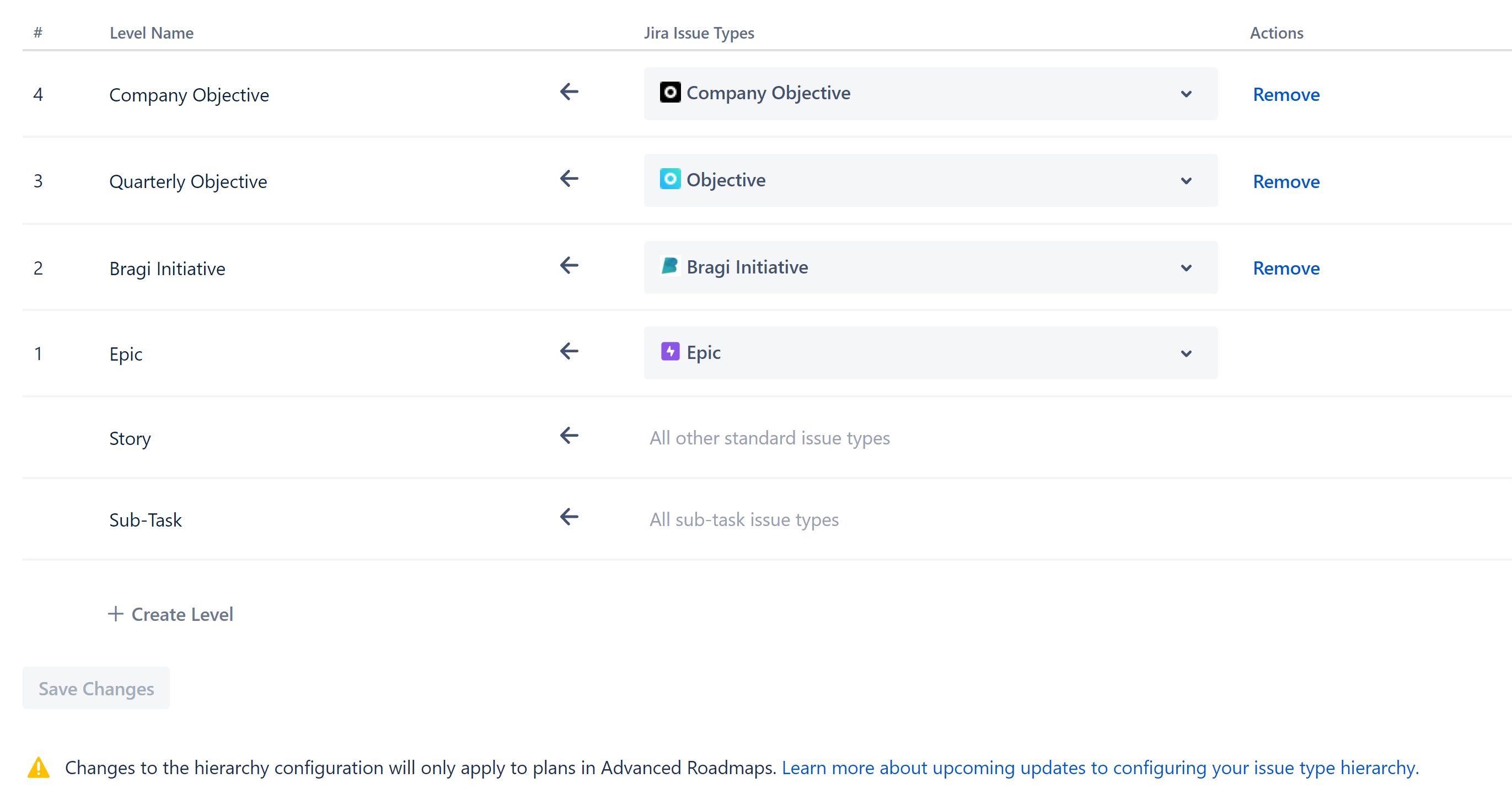Select the Story level name
Screen dimensions: 1512x794
click(x=130, y=439)
